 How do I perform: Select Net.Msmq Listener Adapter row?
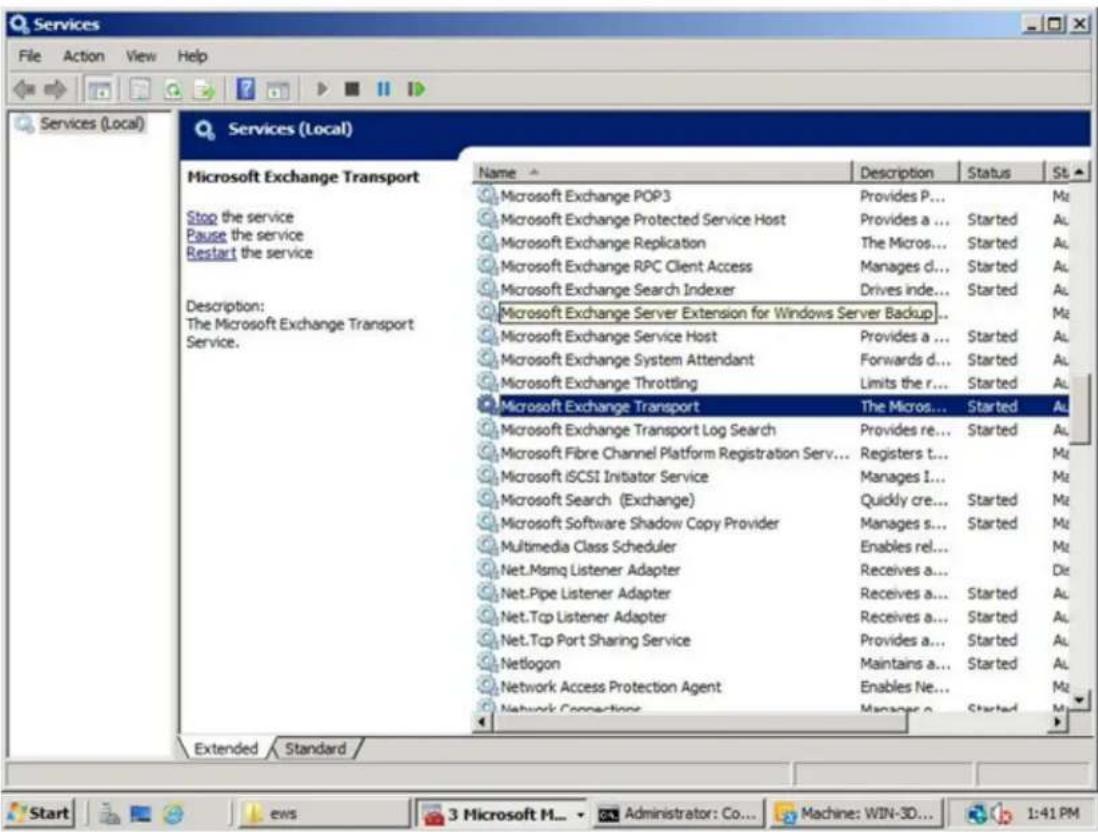772,569
